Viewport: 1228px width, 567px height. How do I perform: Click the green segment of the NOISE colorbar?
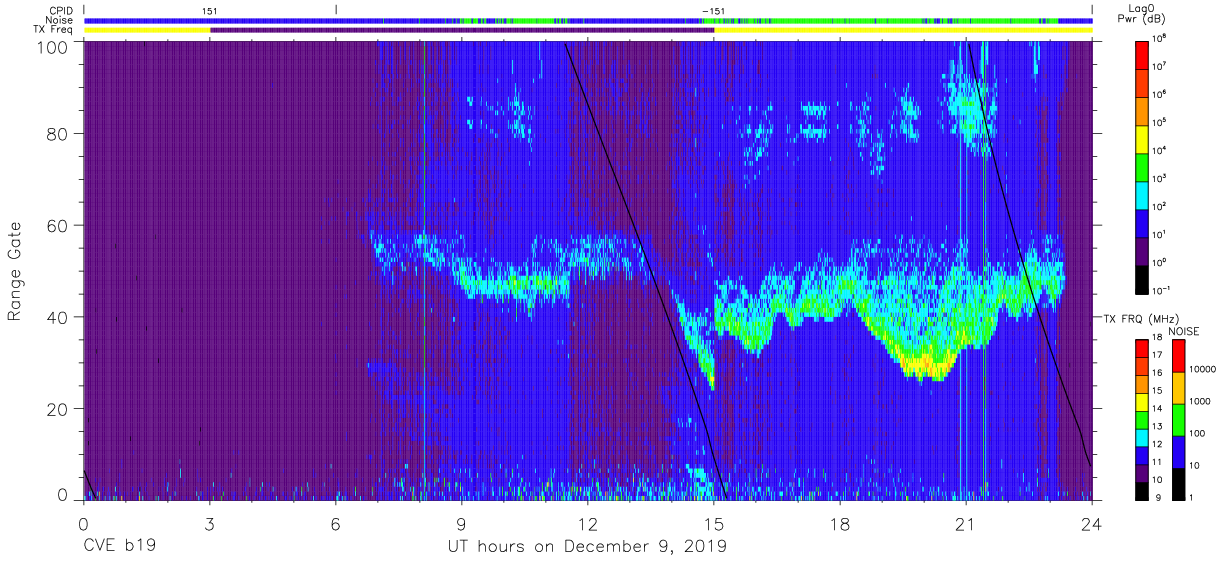coord(1178,419)
